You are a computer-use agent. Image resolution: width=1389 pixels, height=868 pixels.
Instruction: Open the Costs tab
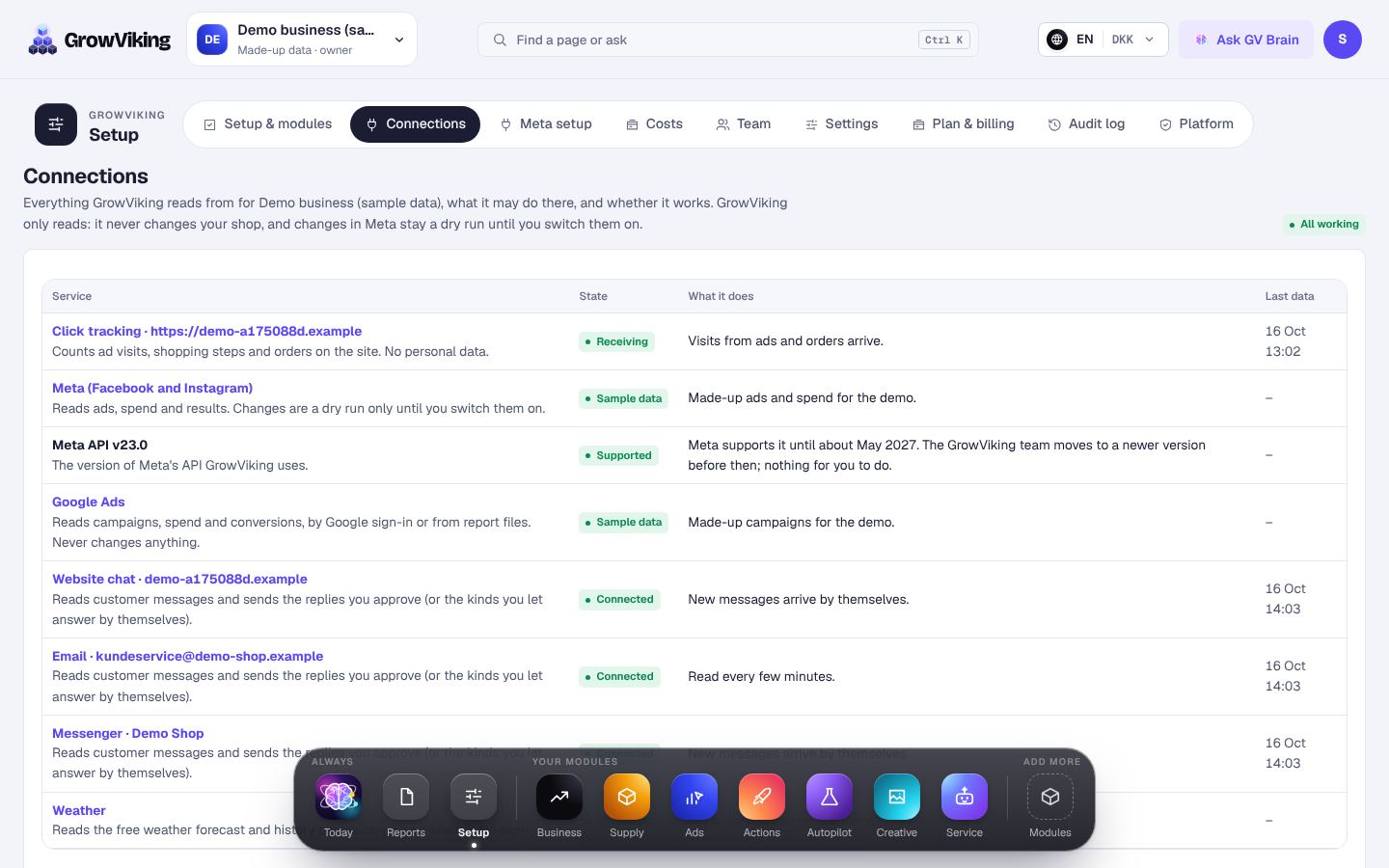(655, 124)
